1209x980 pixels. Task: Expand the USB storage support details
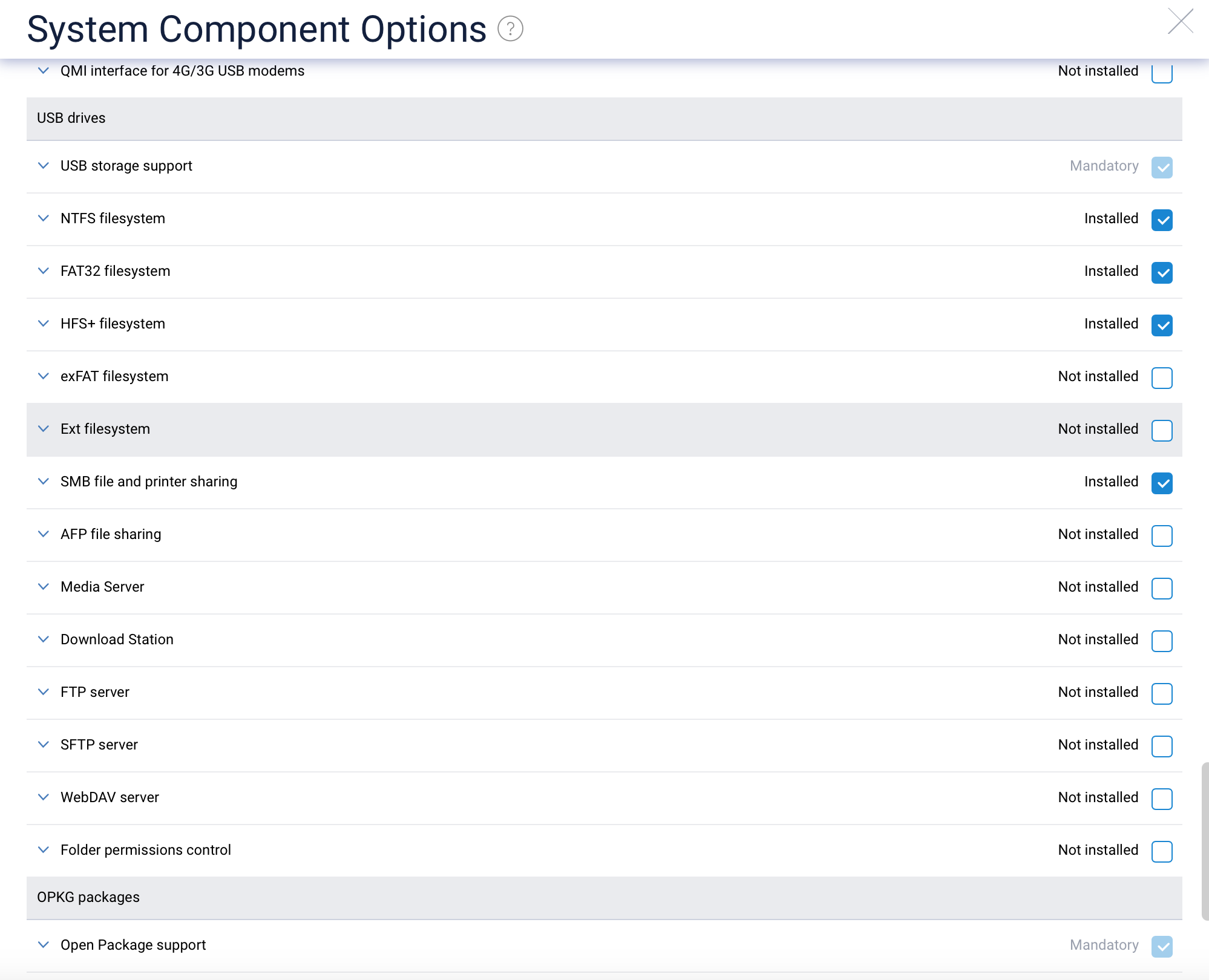pos(44,166)
